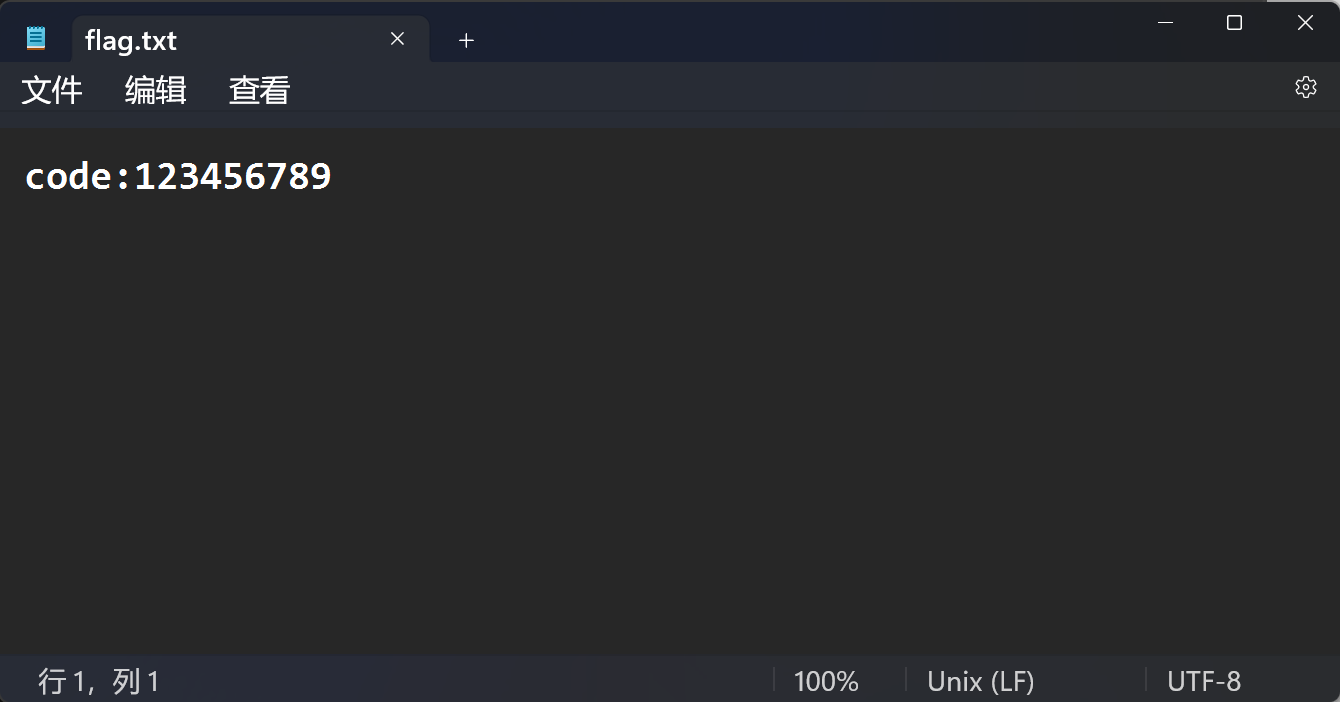This screenshot has height=702, width=1340.
Task: Select the flag.txt tab
Action: pyautogui.click(x=200, y=40)
